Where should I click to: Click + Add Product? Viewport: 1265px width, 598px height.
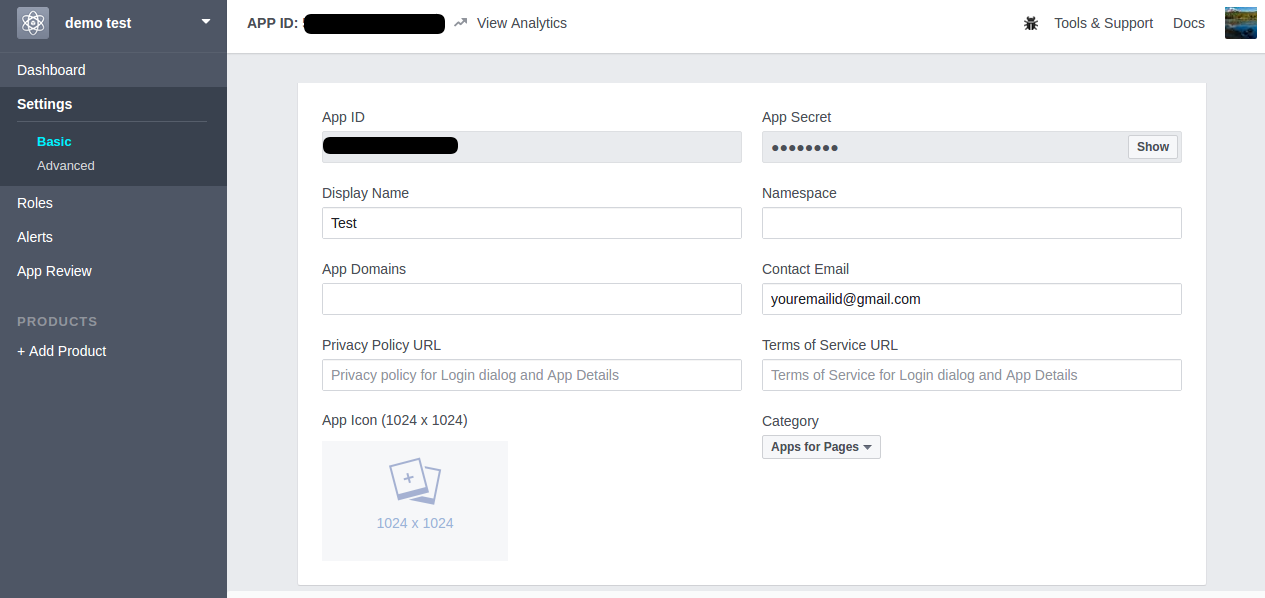point(62,351)
